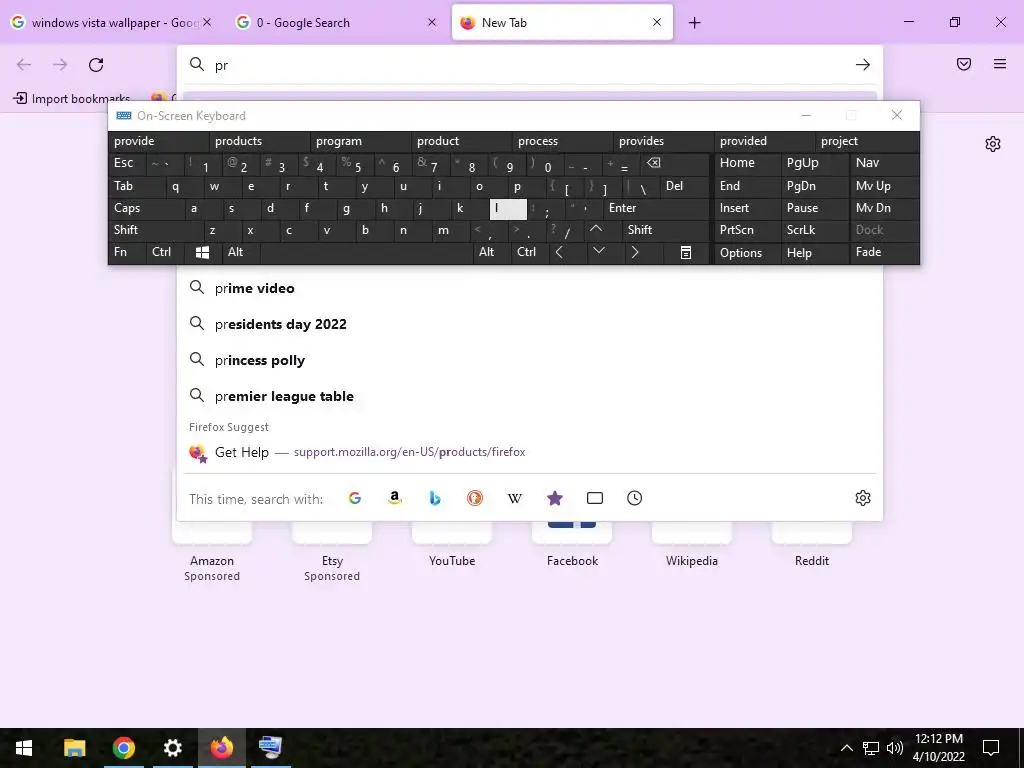The width and height of the screenshot is (1024, 768).
Task: Click the Windows logo key on keyboard
Action: click(x=202, y=253)
